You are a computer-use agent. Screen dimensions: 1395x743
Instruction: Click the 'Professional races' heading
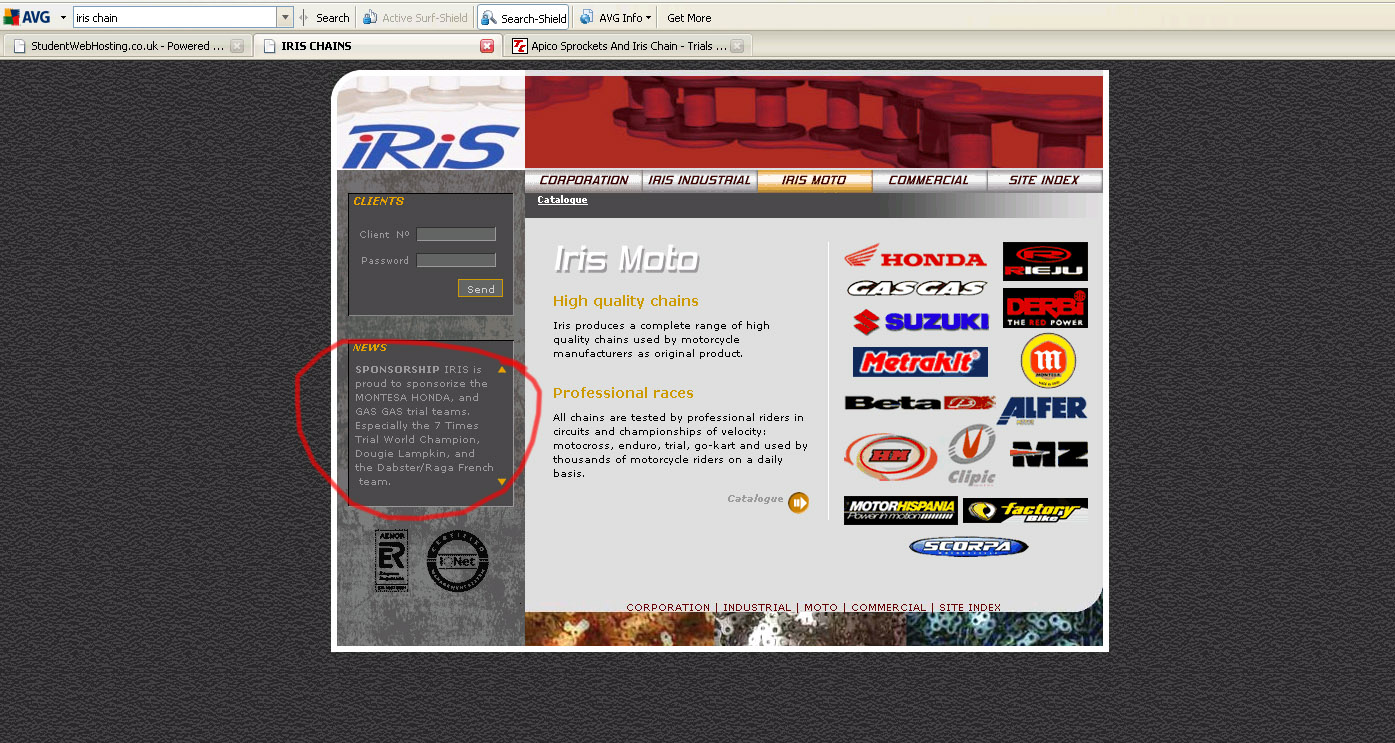(x=623, y=393)
